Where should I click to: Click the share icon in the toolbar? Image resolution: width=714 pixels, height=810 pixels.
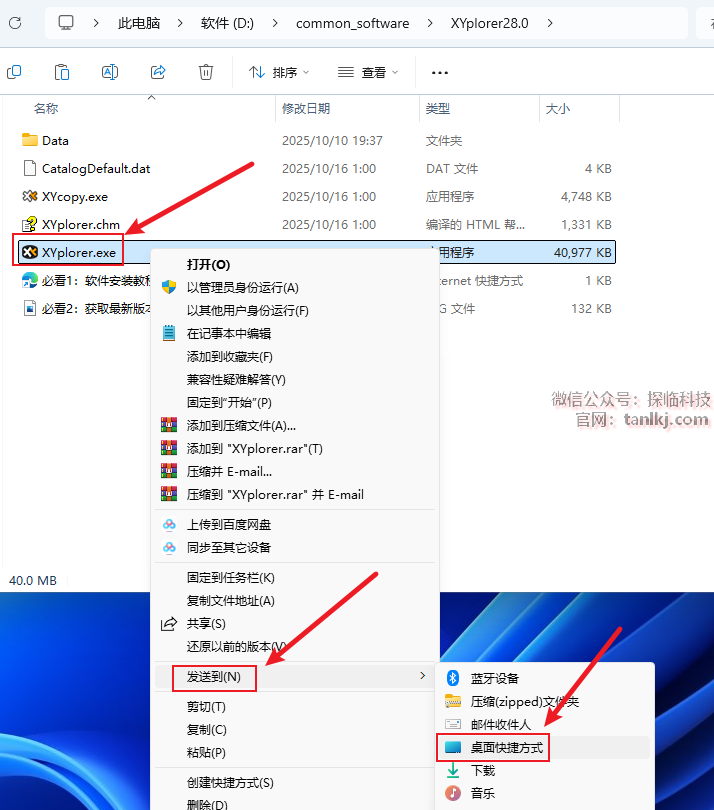pyautogui.click(x=158, y=72)
